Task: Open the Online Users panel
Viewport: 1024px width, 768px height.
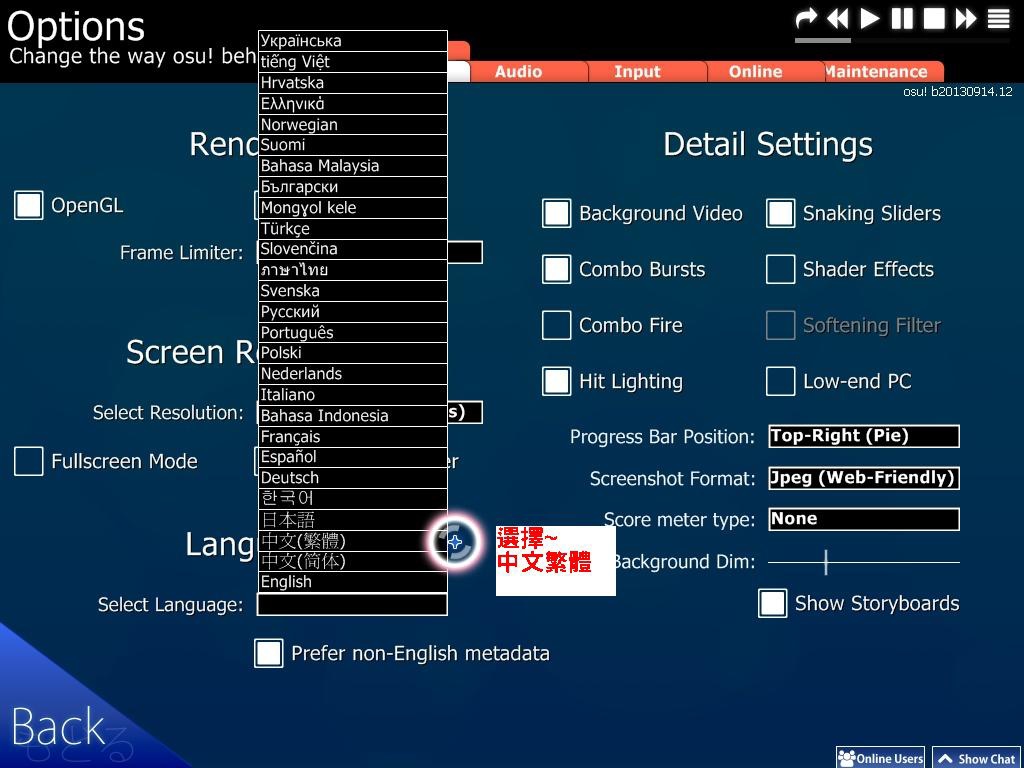Action: [880, 758]
